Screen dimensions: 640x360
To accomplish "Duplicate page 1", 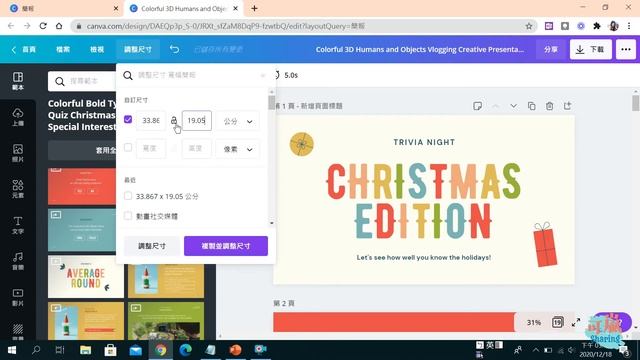I will point(531,106).
